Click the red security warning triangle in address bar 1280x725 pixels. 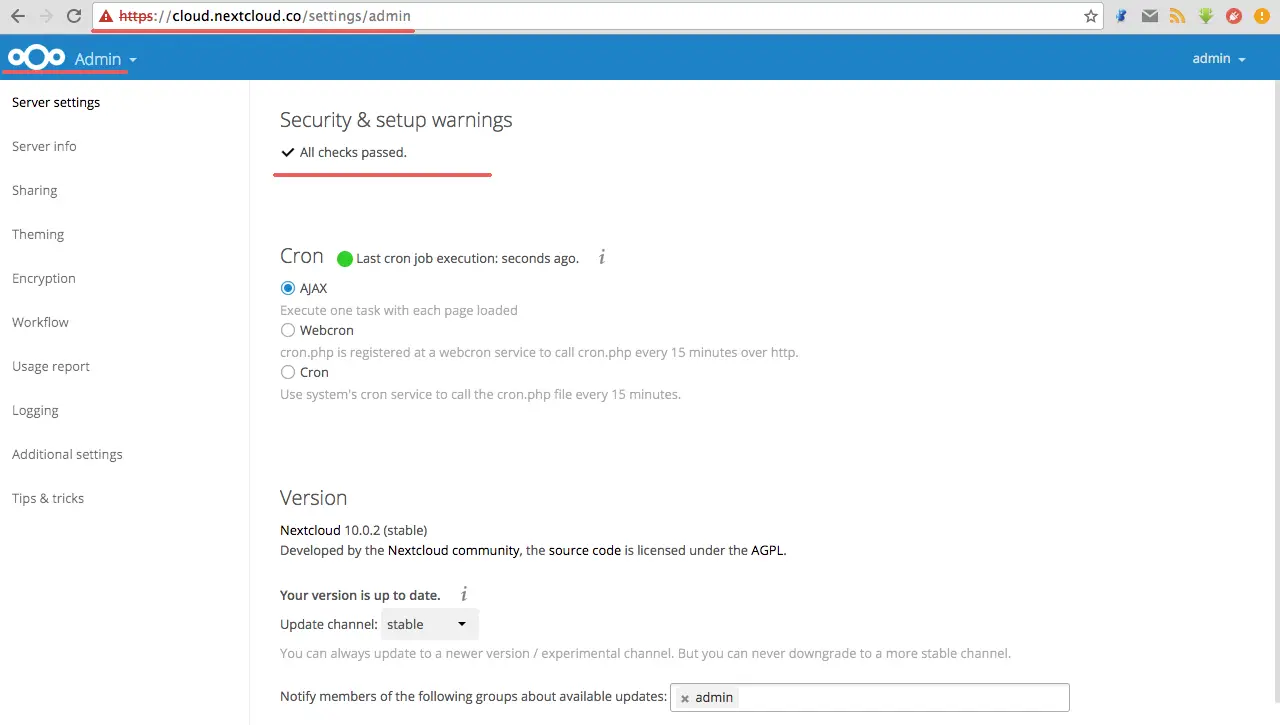click(x=105, y=16)
